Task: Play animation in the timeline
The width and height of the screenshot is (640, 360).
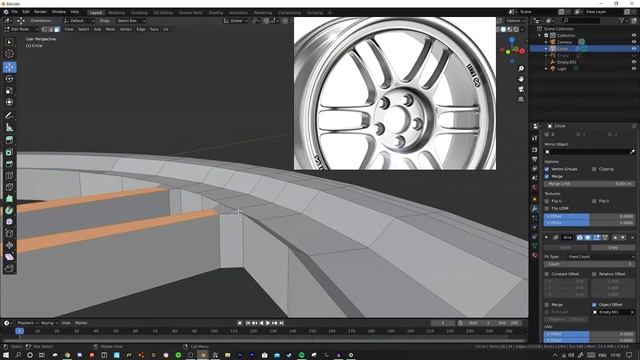Action: coord(268,323)
